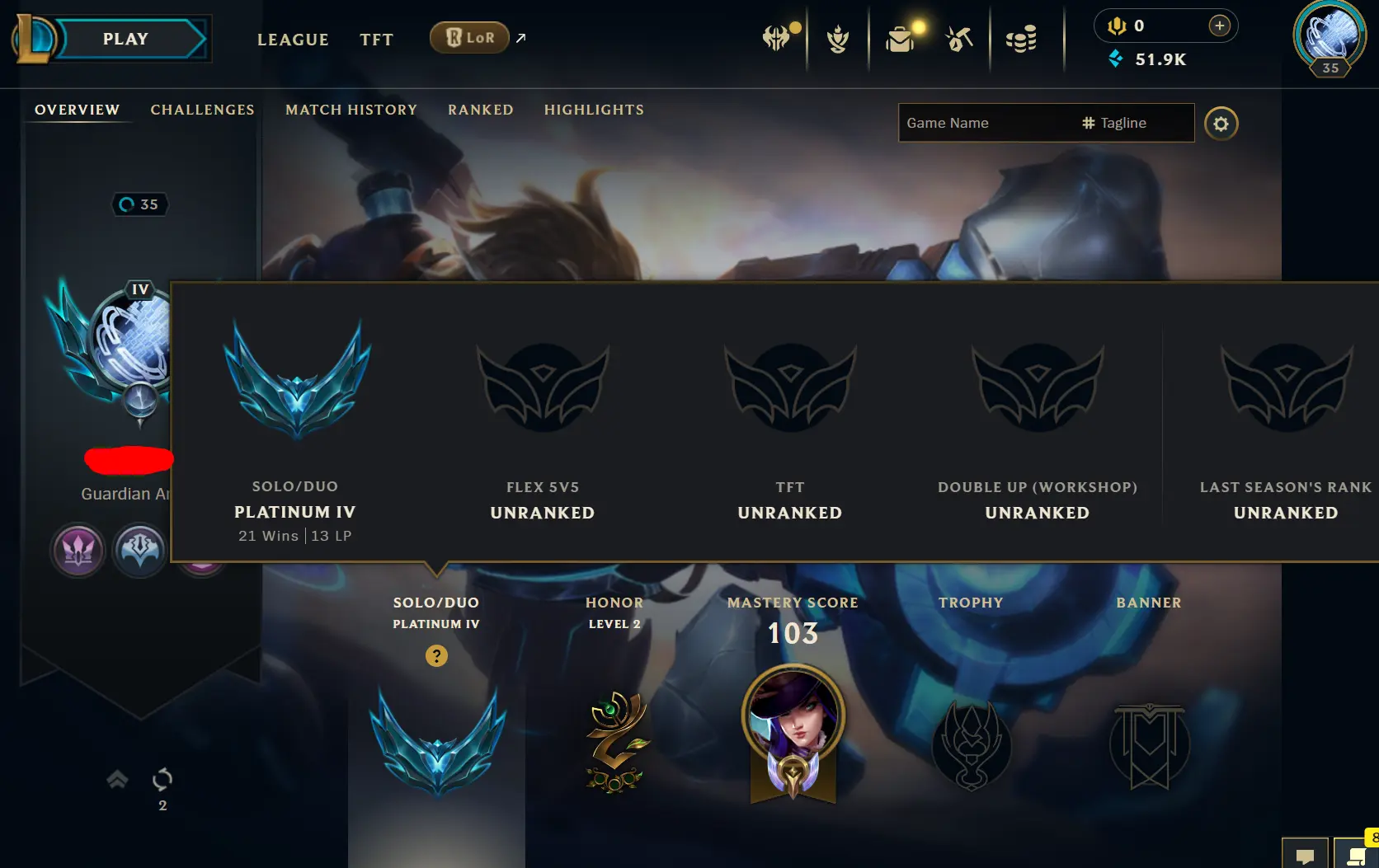Click the PLAY button
1379x868 pixels.
125,39
